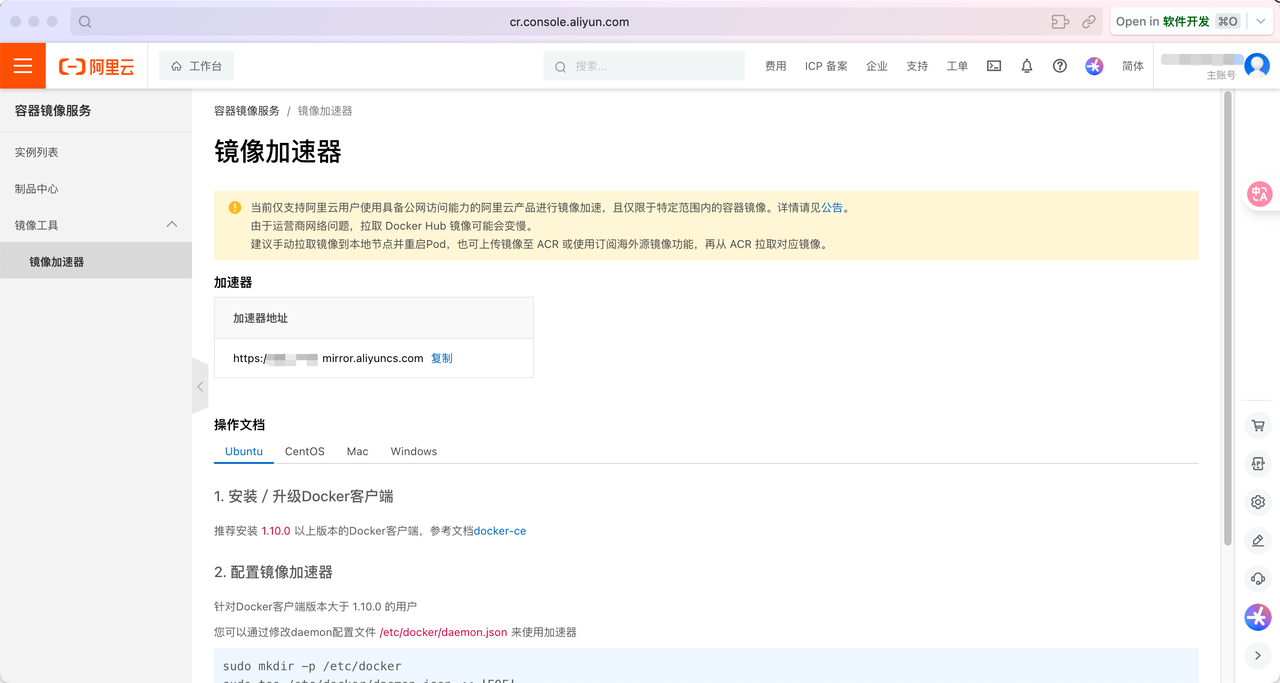The image size is (1280, 683).
Task: Switch to the CentOS tab
Action: [305, 452]
